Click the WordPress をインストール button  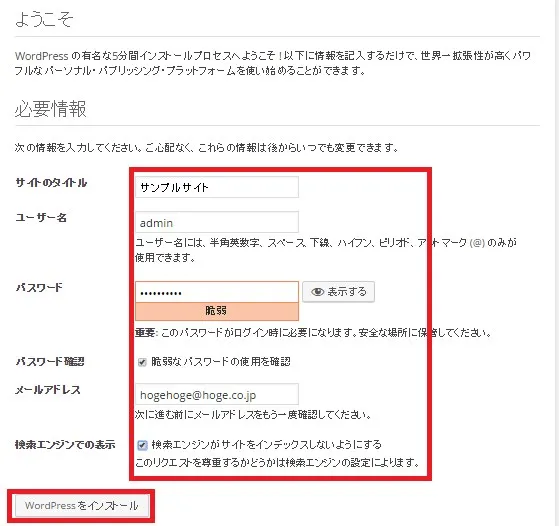coord(82,506)
